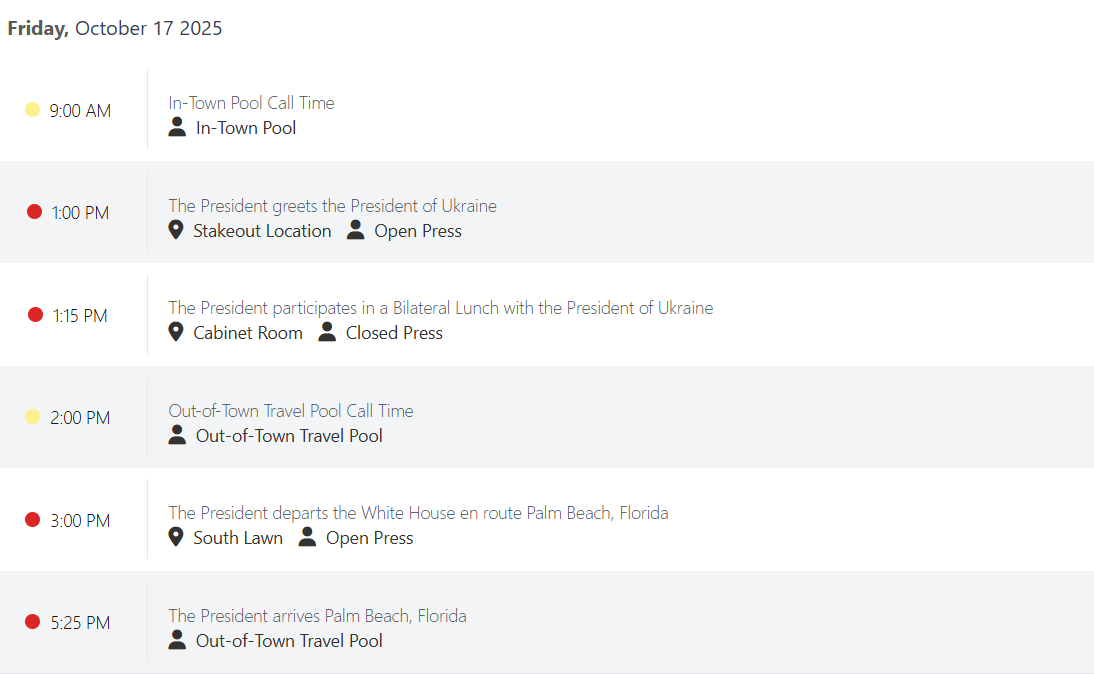Click the person icon beside In-Town Pool
The width and height of the screenshot is (1094, 674).
pos(177,127)
